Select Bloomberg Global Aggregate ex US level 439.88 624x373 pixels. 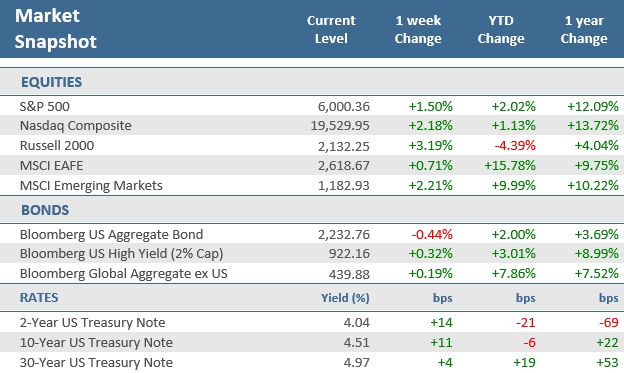tap(349, 274)
